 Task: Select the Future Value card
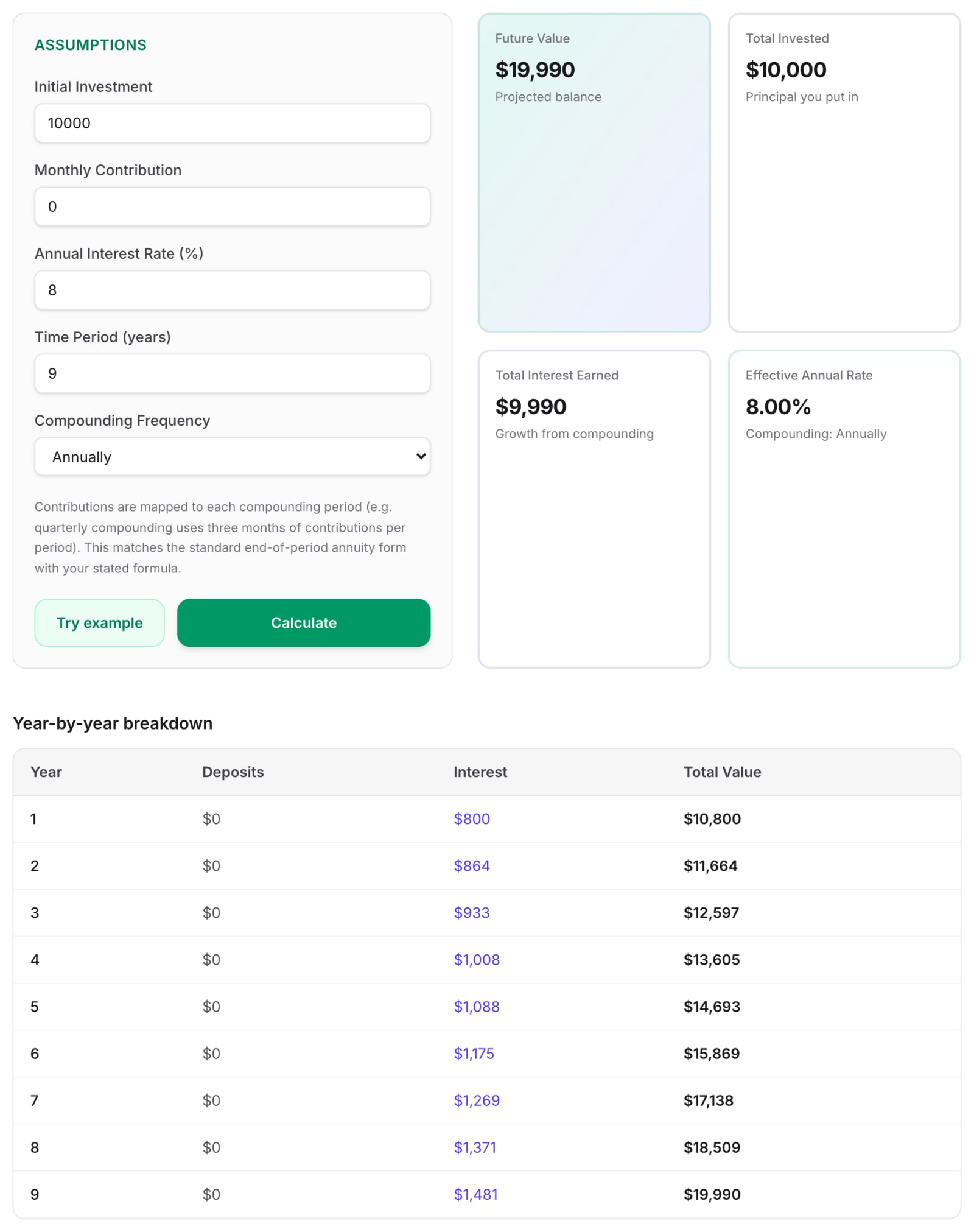pyautogui.click(x=594, y=172)
